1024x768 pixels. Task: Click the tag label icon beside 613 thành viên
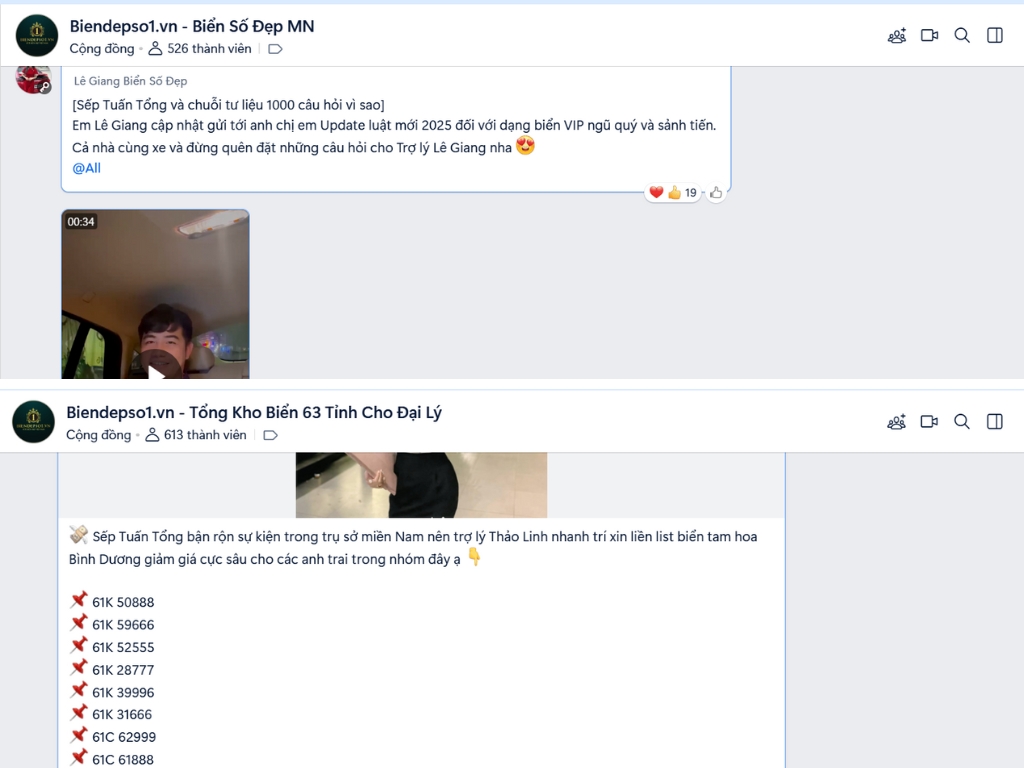(x=270, y=436)
